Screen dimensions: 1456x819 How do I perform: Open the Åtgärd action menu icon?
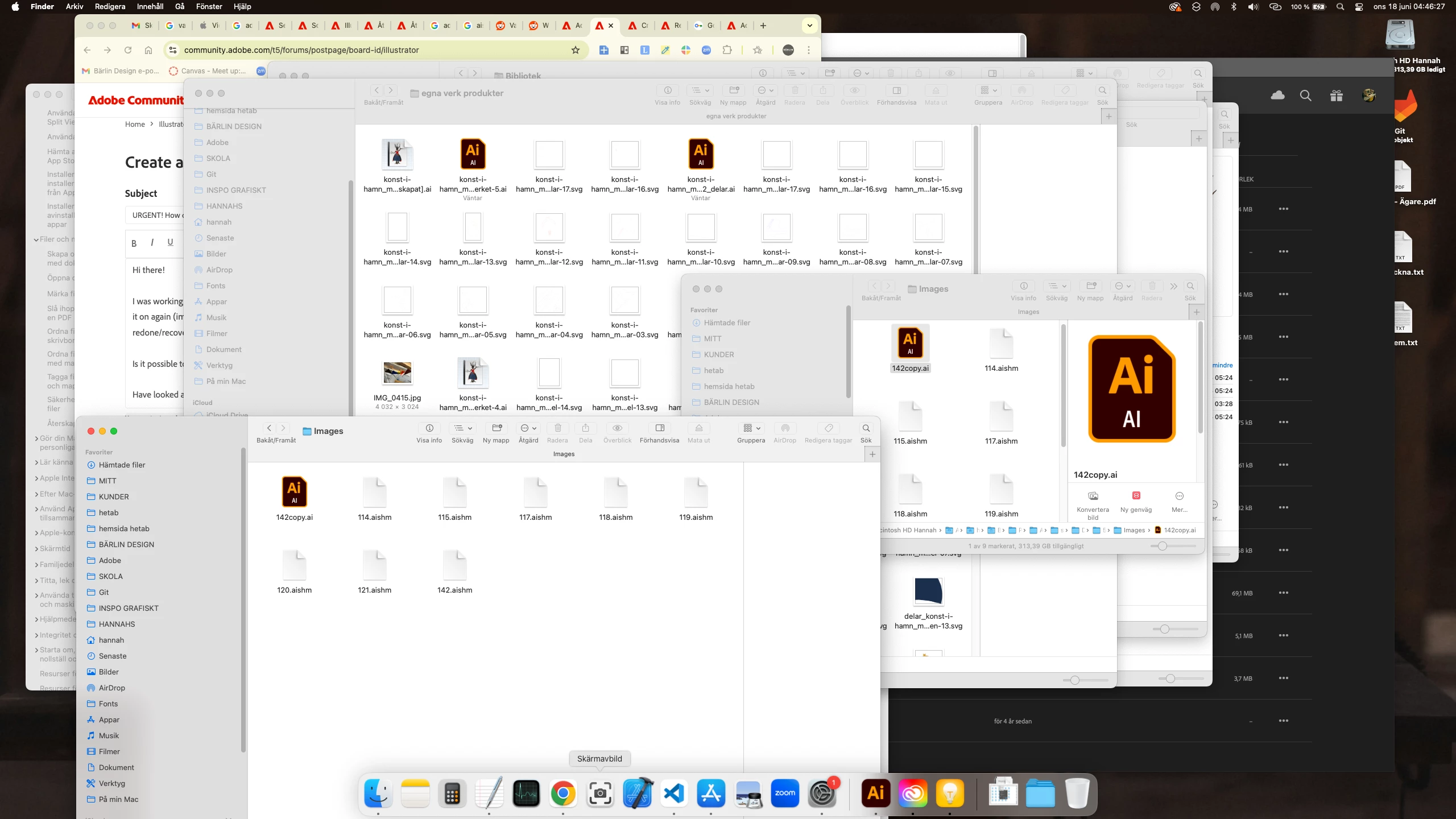pyautogui.click(x=528, y=428)
